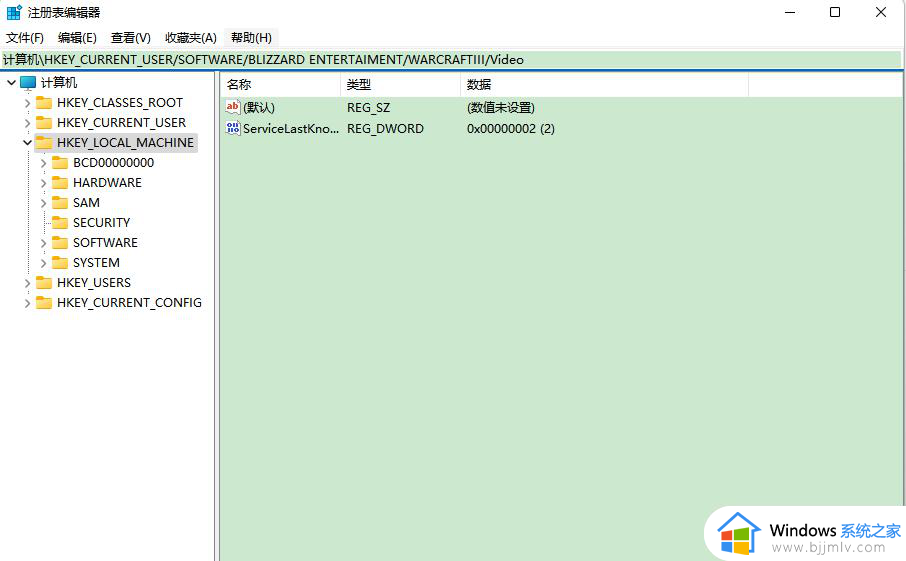Open the 收藏夹(A) menu
This screenshot has height=561, width=906.
(x=190, y=38)
